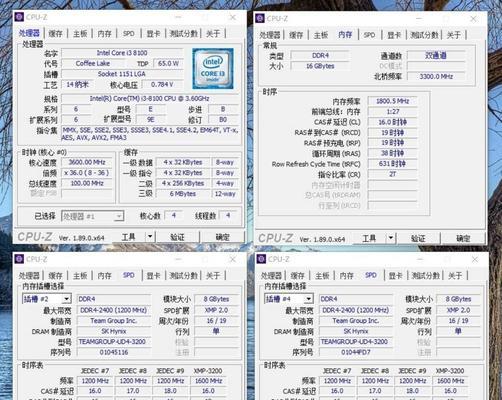Switch to 缓存 tab in the processor window
This screenshot has height=400, width=502.
[x=55, y=33]
